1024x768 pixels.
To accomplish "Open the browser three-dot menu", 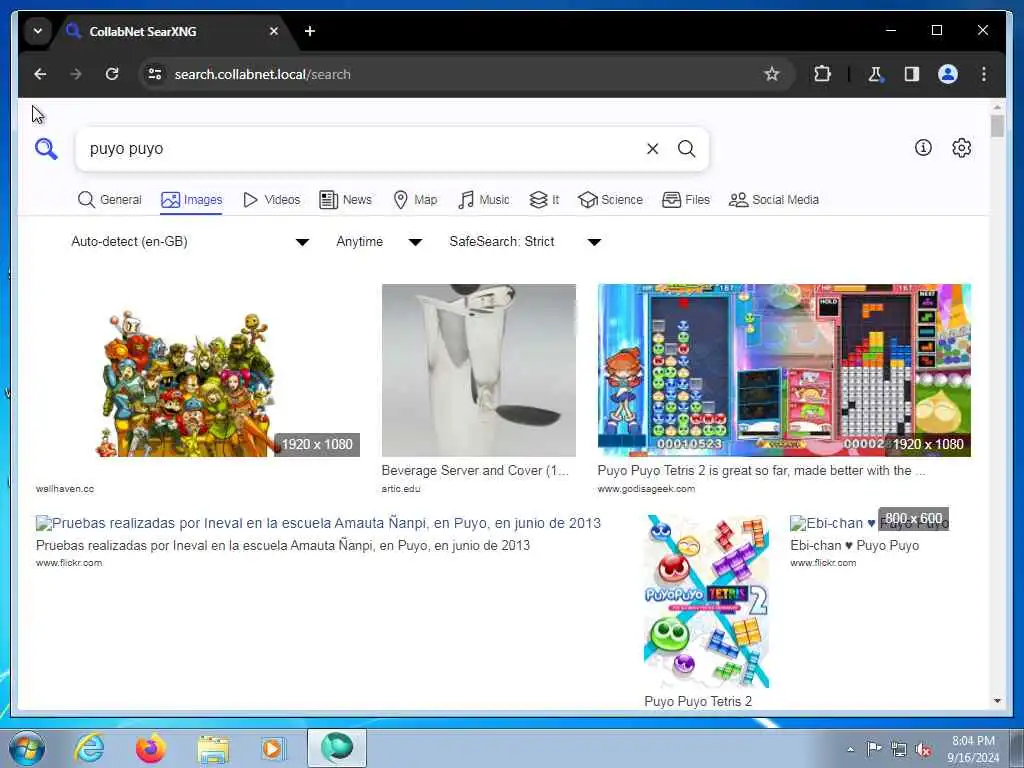I will [x=984, y=74].
